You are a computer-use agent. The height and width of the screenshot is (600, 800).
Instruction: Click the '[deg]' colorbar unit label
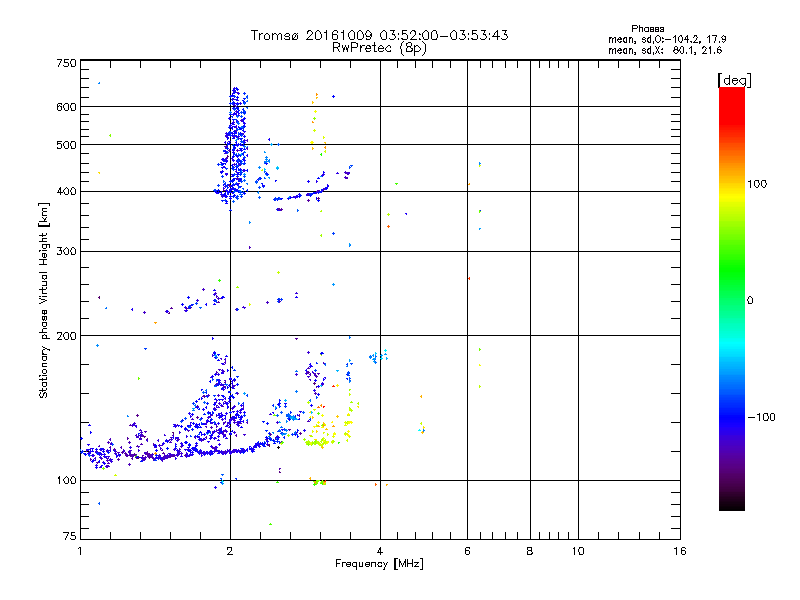pyautogui.click(x=734, y=80)
